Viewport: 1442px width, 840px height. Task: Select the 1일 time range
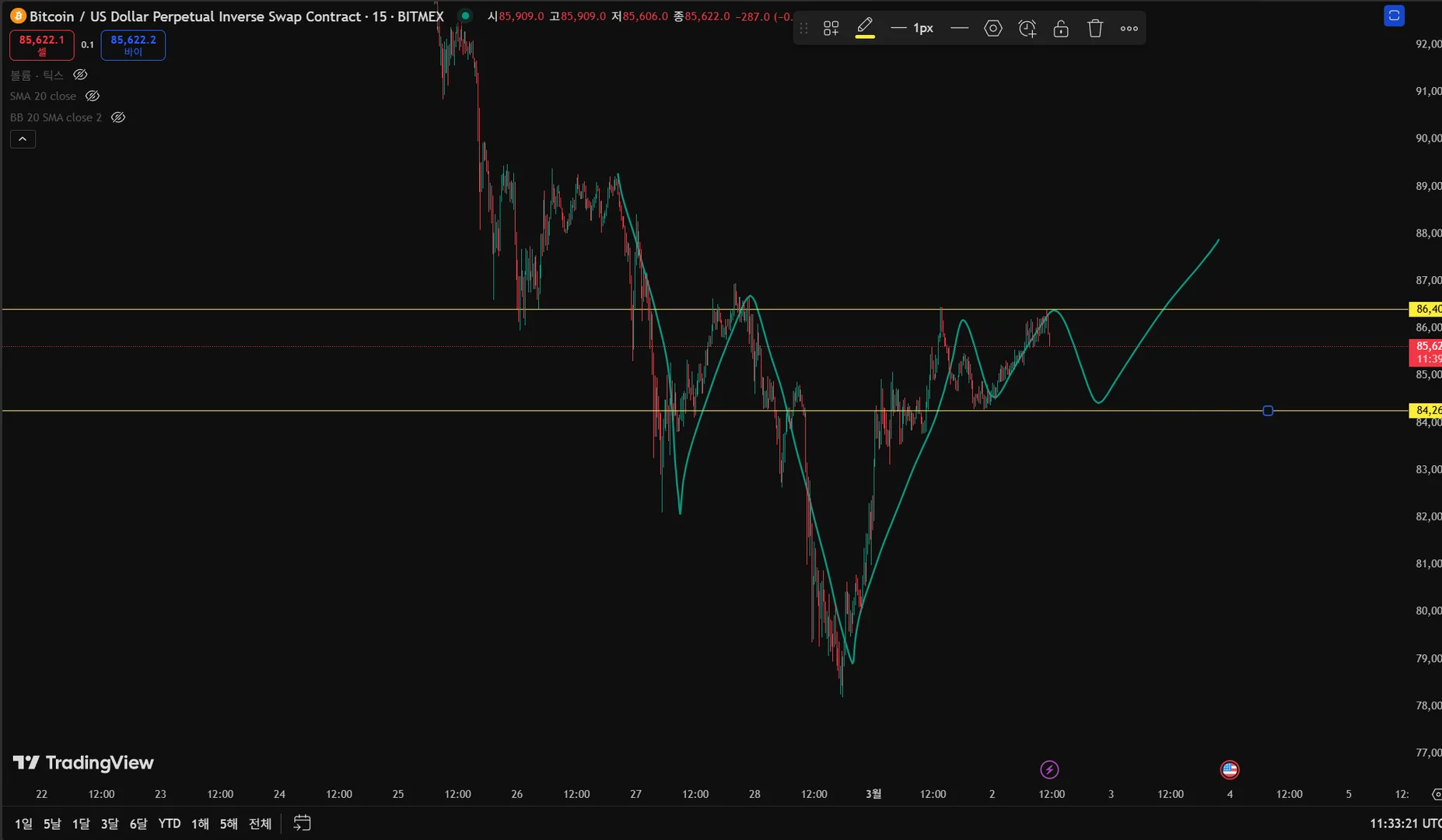23,824
